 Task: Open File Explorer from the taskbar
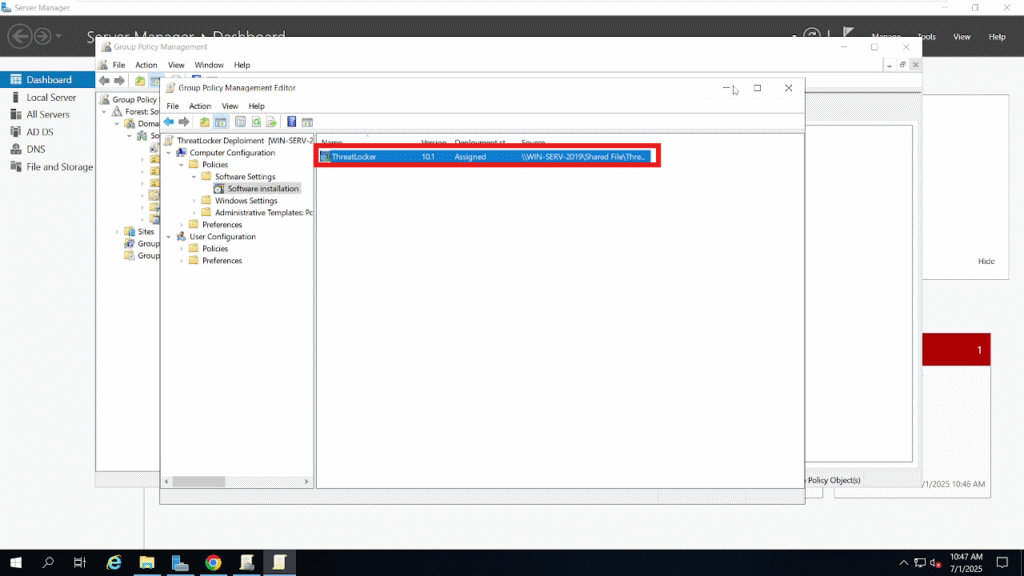(147, 562)
